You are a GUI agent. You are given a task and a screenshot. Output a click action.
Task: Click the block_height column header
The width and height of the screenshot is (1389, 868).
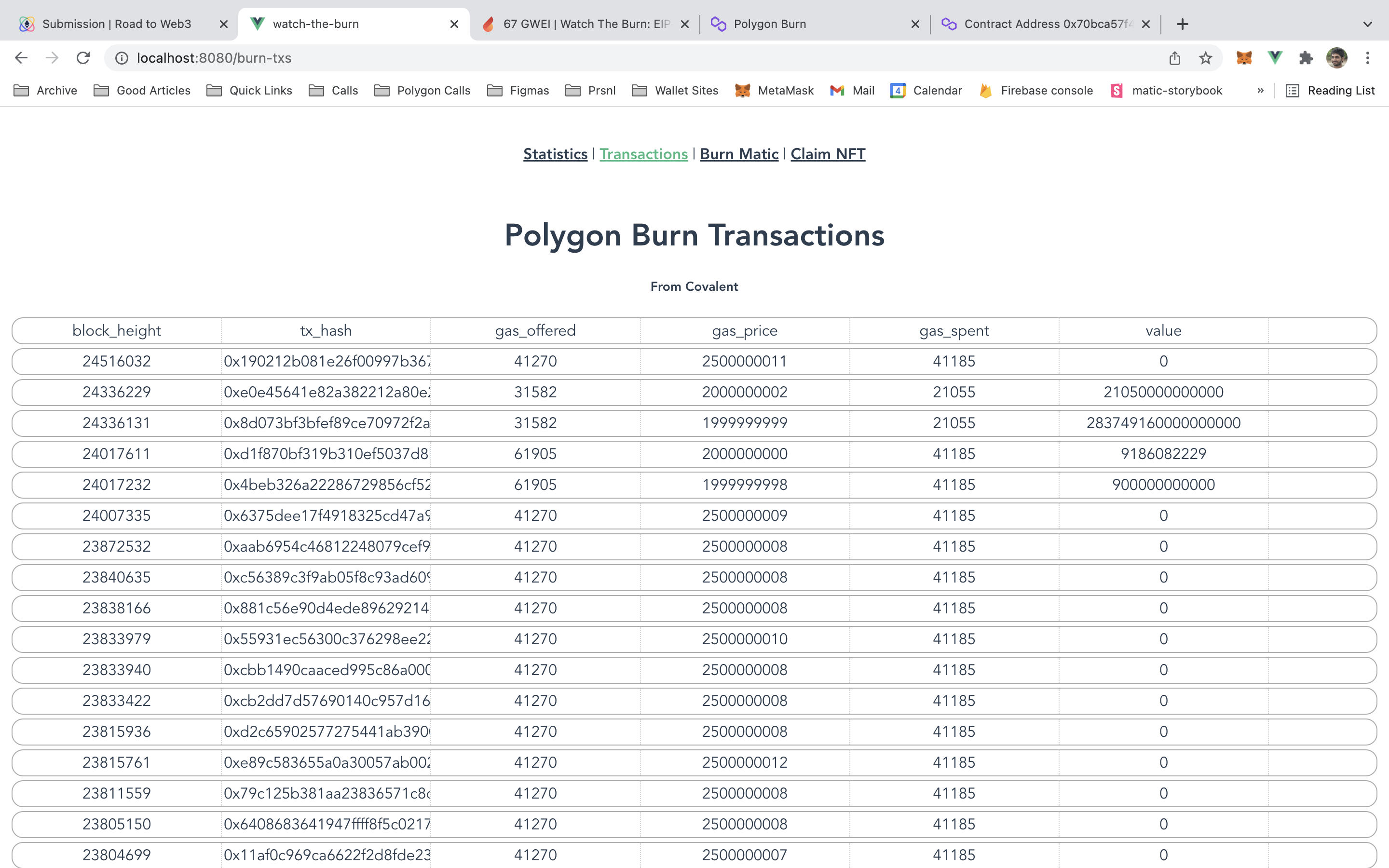(x=116, y=330)
